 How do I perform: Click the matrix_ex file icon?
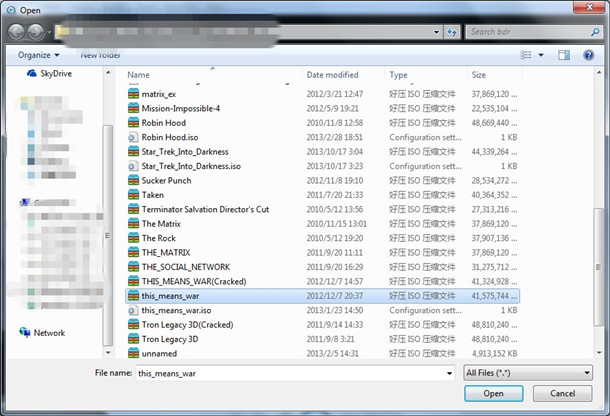pyautogui.click(x=133, y=94)
